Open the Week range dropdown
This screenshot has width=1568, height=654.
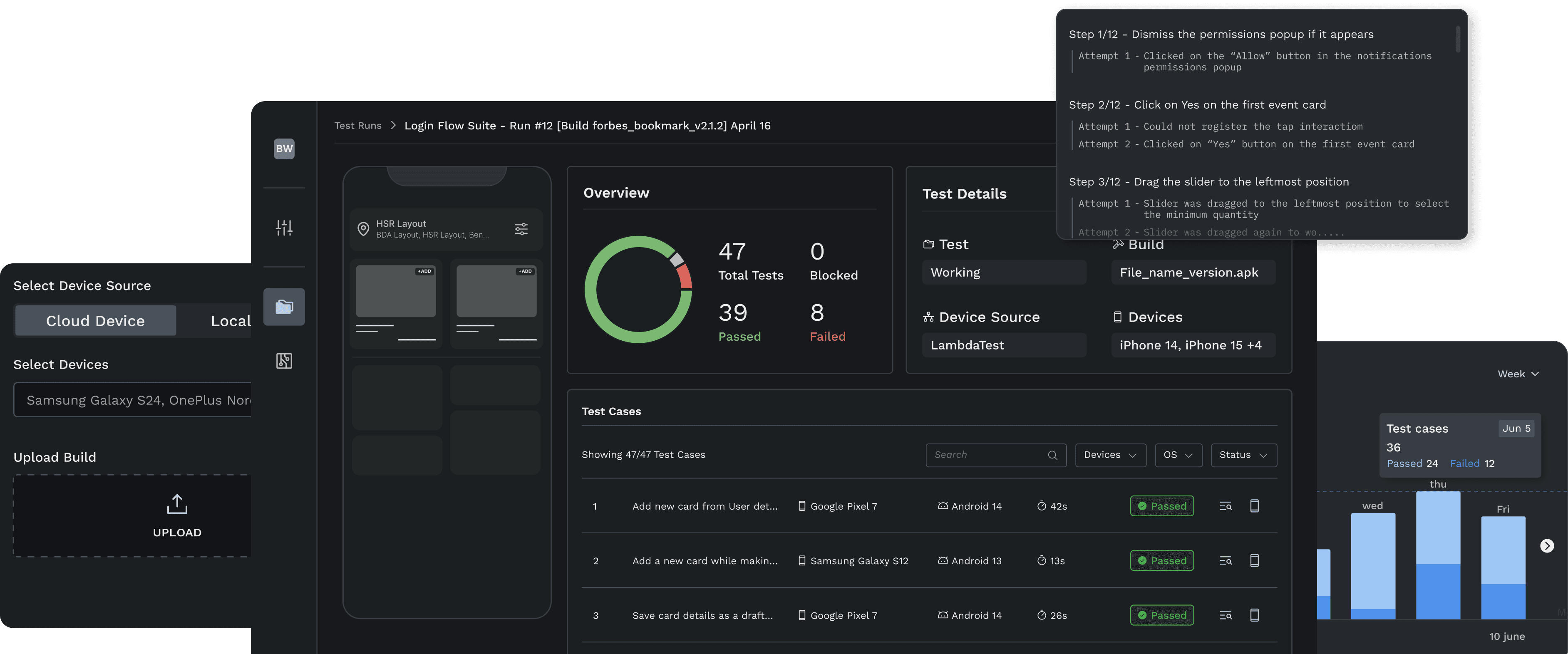[x=1518, y=374]
